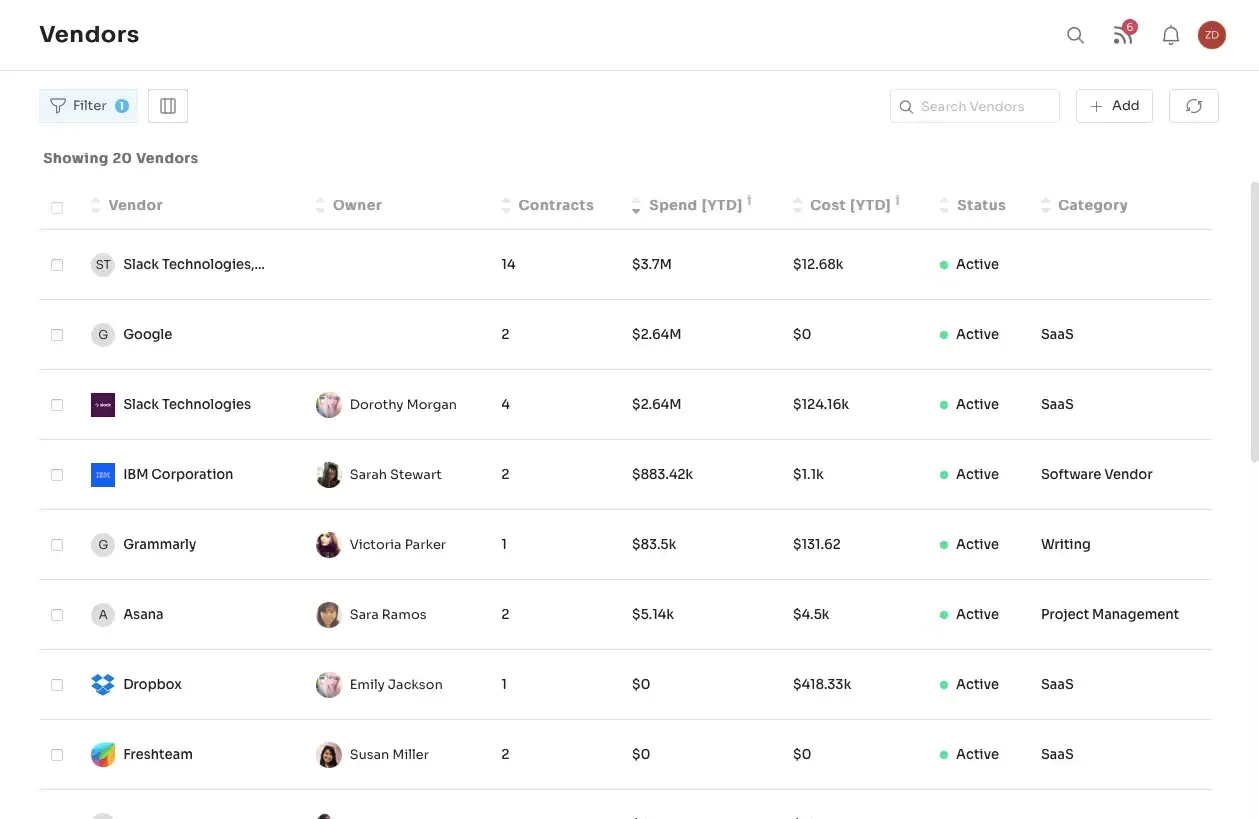Check the Slack Technologies (Dorothy Morgan) row checkbox
1259x819 pixels.
[57, 405]
